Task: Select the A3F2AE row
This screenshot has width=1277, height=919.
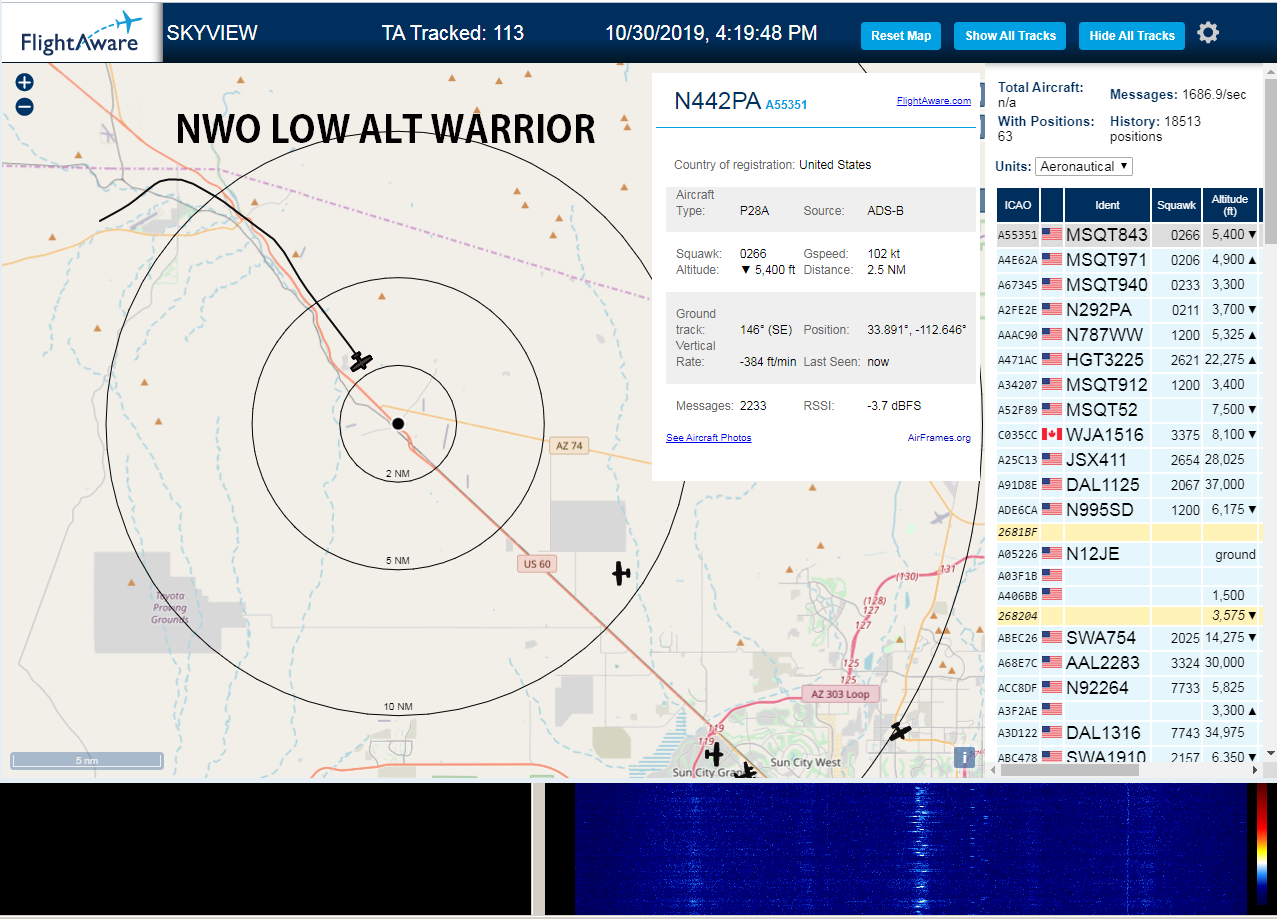Action: pyautogui.click(x=1128, y=711)
